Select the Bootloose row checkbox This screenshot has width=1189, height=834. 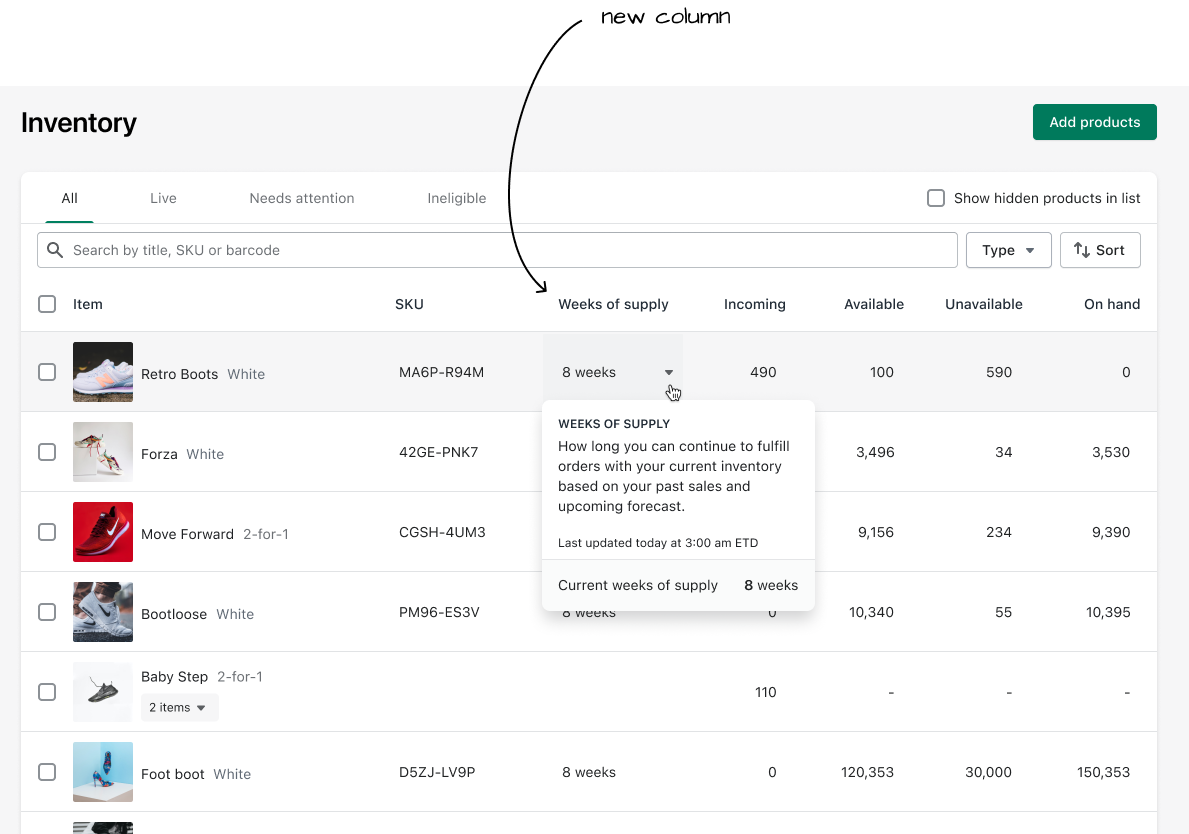click(47, 612)
